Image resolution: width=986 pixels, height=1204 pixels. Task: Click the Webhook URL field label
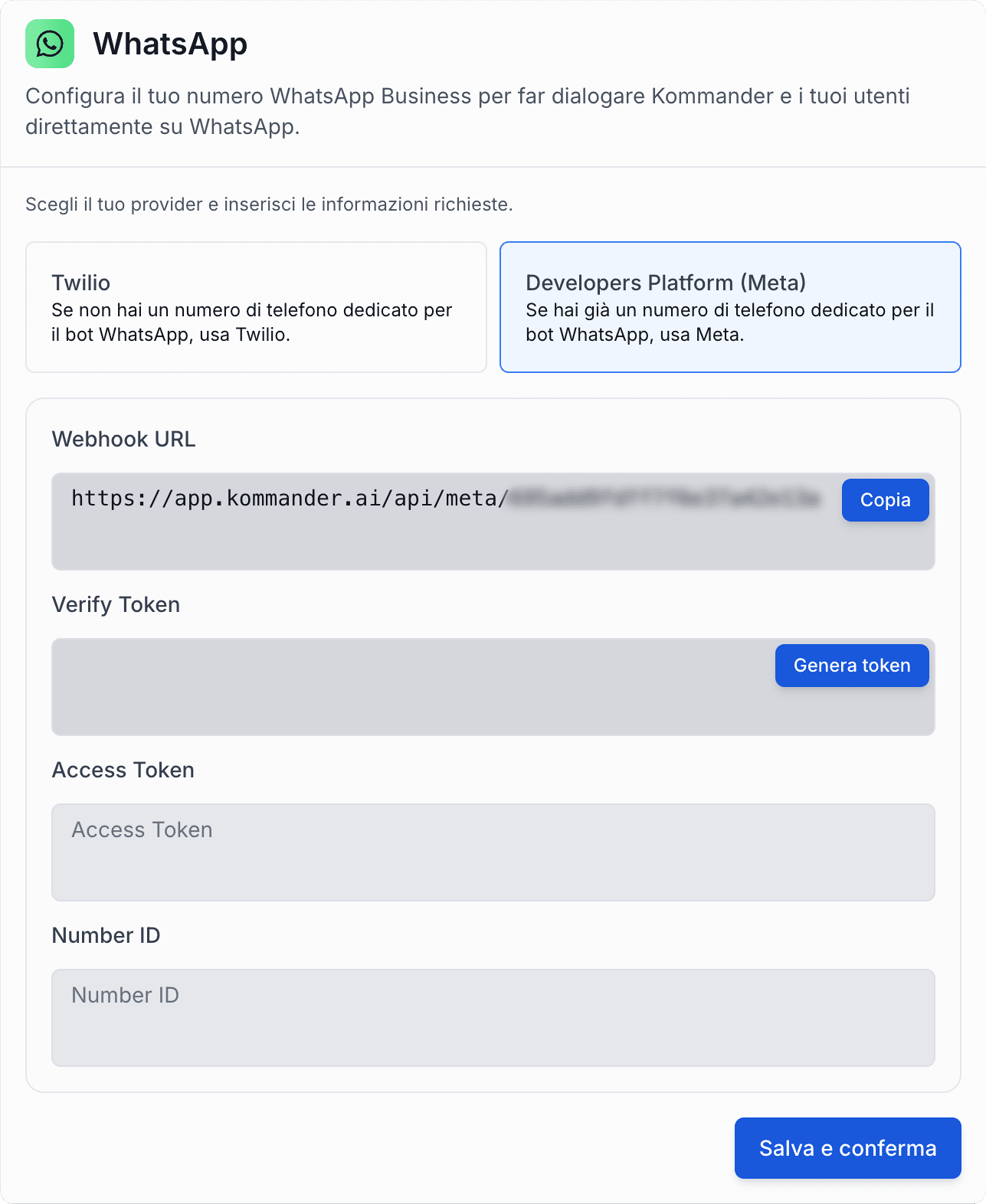click(x=123, y=439)
